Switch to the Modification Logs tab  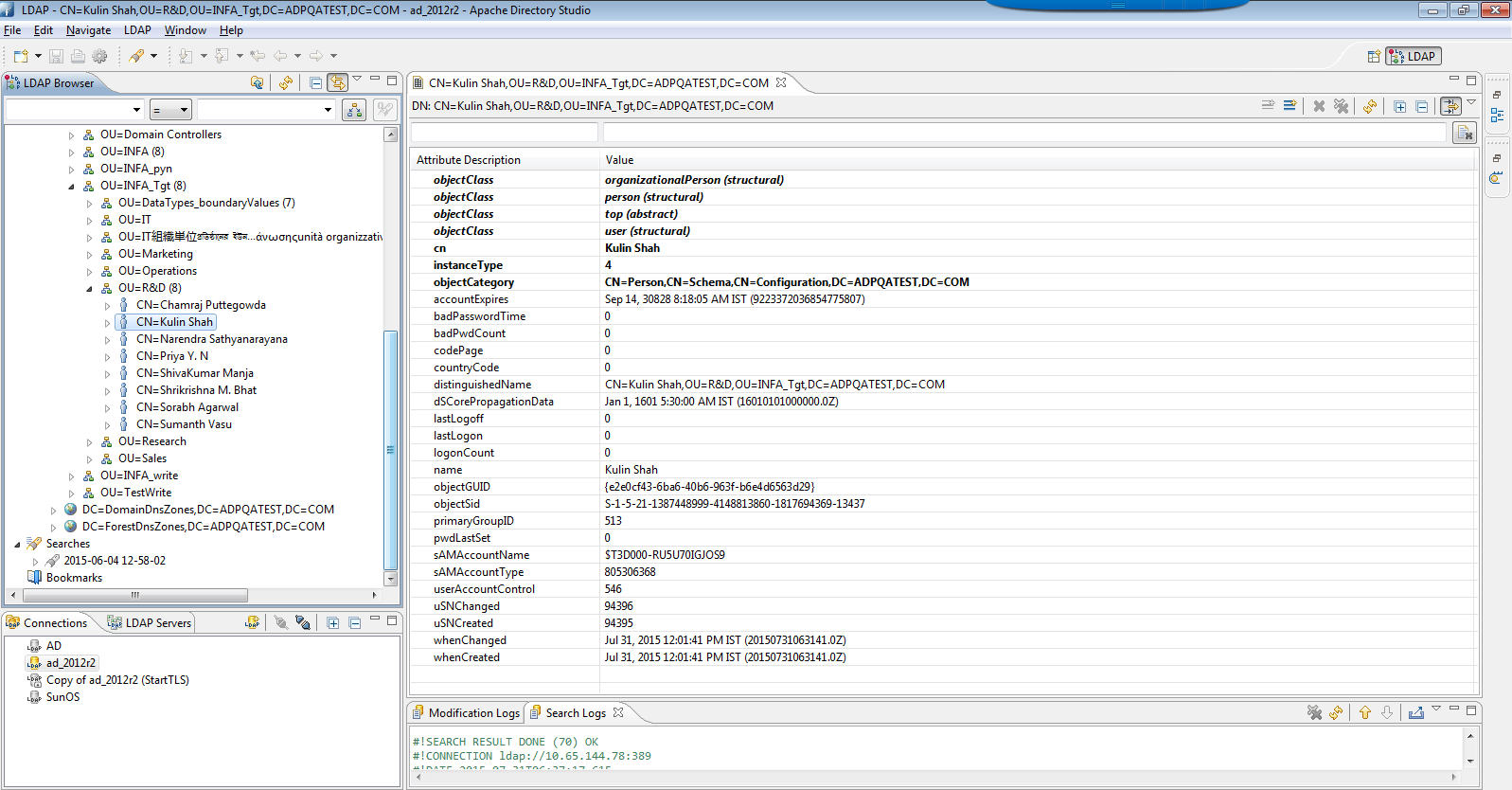465,712
